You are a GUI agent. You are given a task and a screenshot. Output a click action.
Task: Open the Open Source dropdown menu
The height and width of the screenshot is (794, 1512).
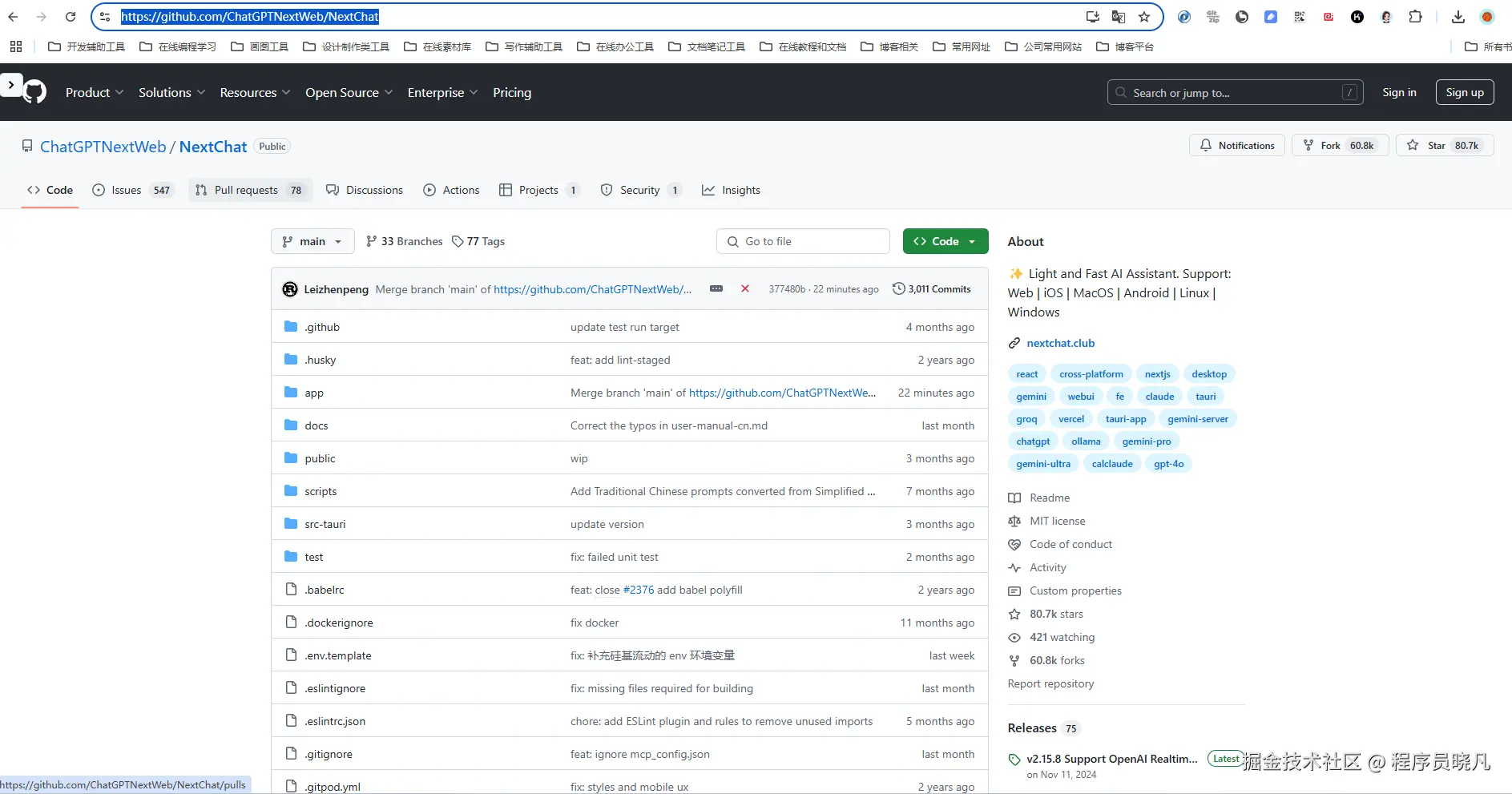tap(349, 92)
